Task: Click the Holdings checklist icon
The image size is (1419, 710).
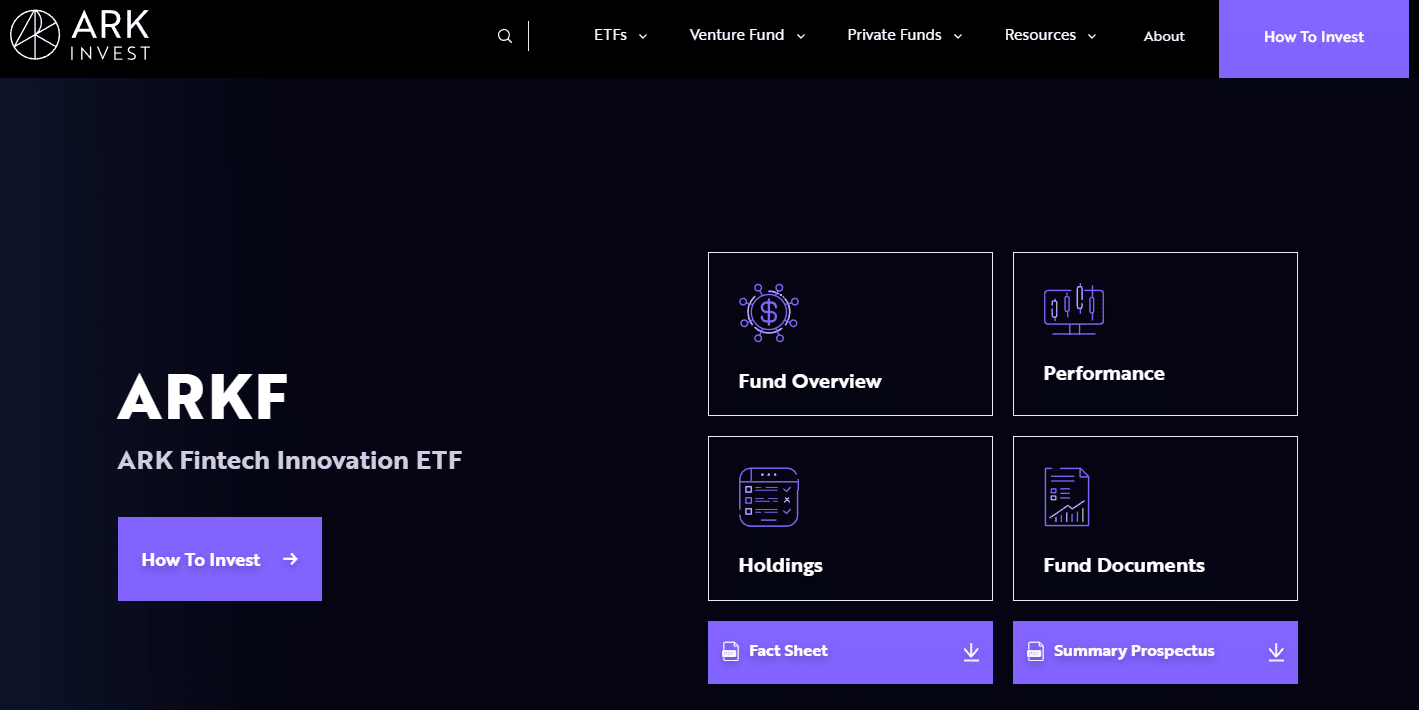Action: point(768,497)
